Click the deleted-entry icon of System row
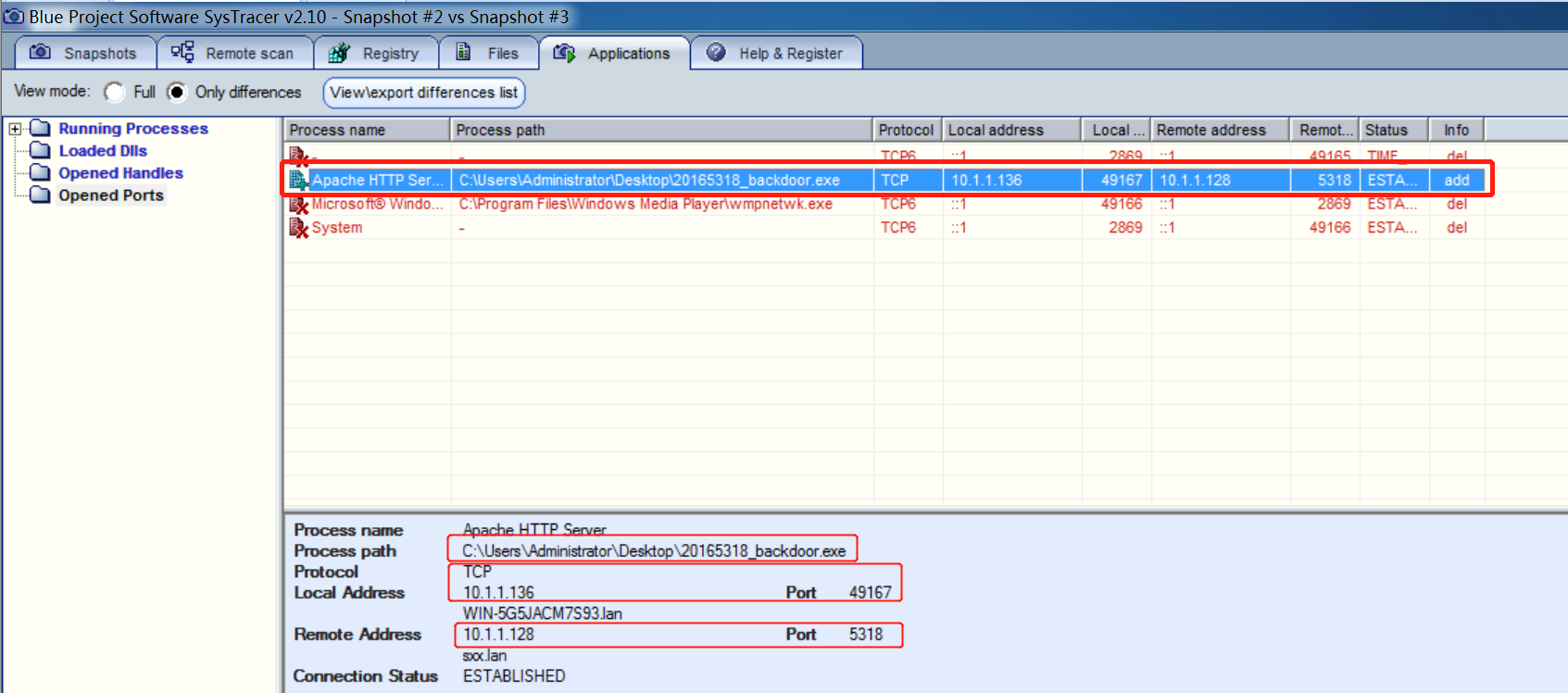Image resolution: width=1568 pixels, height=693 pixels. (298, 228)
